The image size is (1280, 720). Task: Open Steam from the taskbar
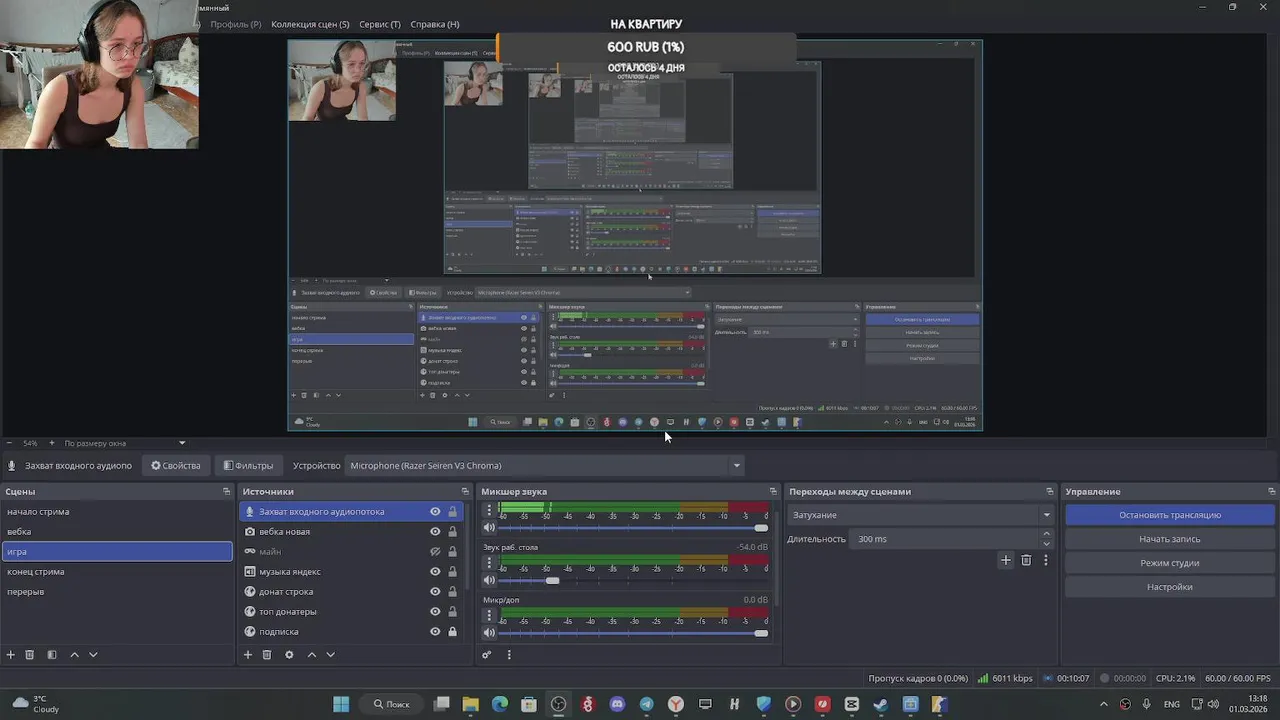[x=881, y=704]
